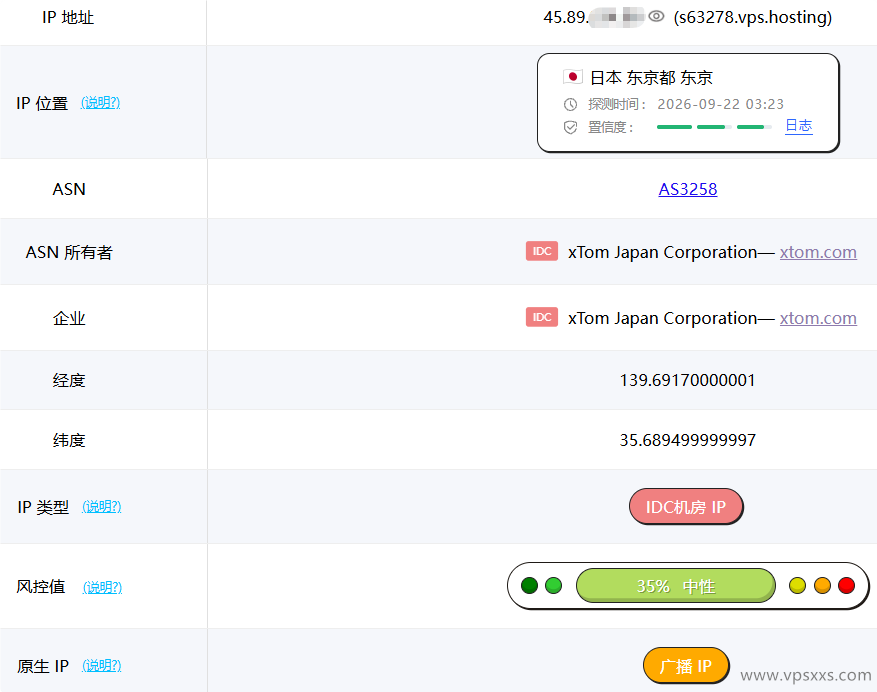This screenshot has width=877, height=692.
Task: Click the longitude value 139.69170000001
Action: 687,380
